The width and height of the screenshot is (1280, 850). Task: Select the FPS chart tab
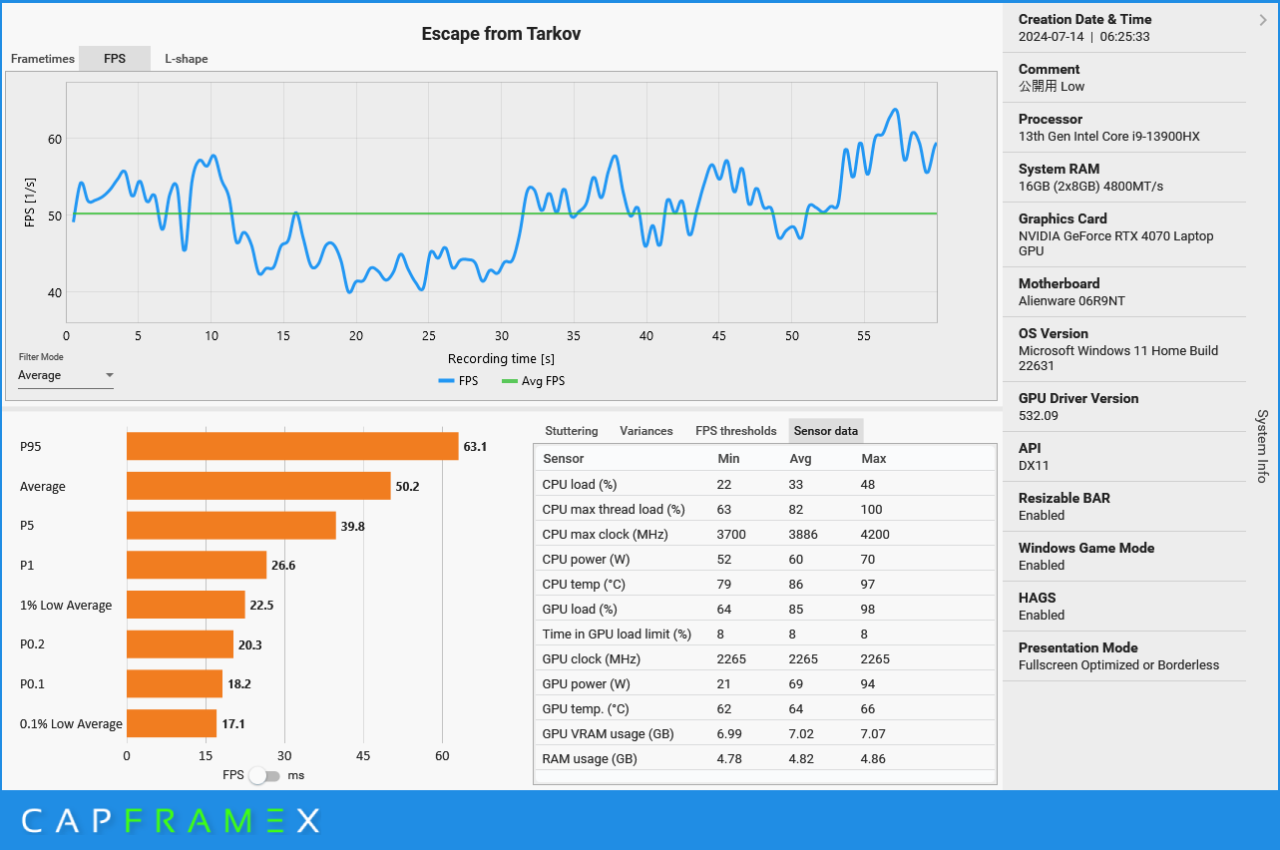tap(115, 59)
